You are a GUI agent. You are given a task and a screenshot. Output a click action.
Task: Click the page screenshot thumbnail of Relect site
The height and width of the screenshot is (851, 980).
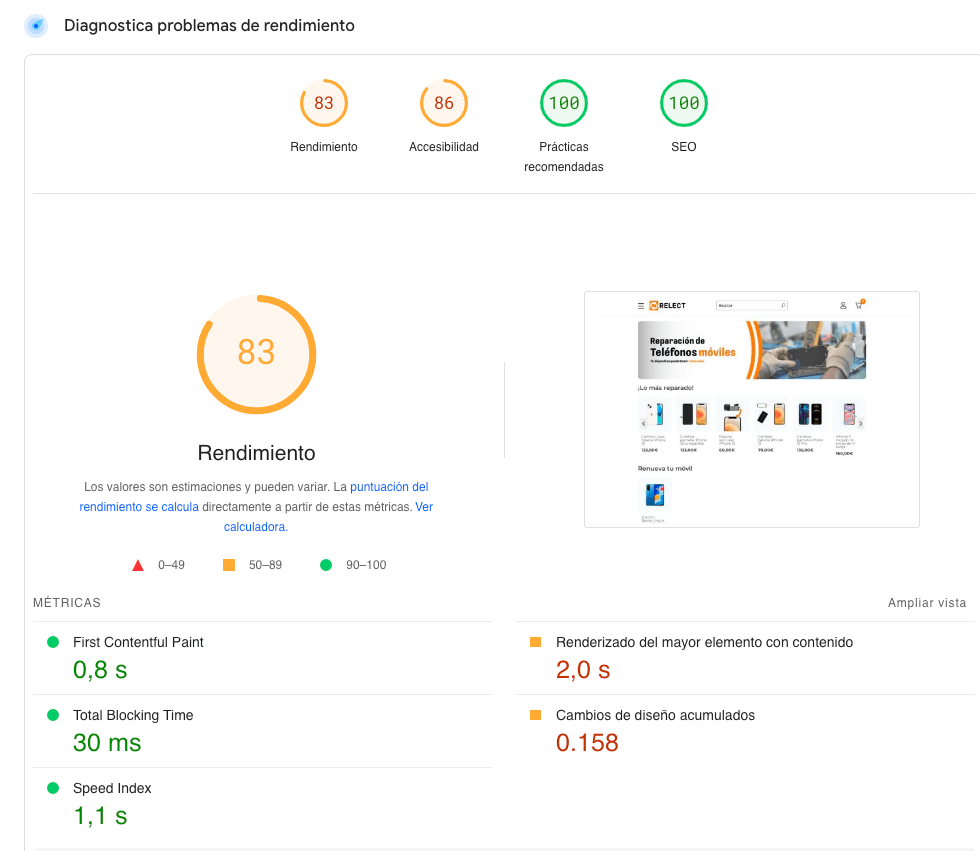pyautogui.click(x=752, y=409)
